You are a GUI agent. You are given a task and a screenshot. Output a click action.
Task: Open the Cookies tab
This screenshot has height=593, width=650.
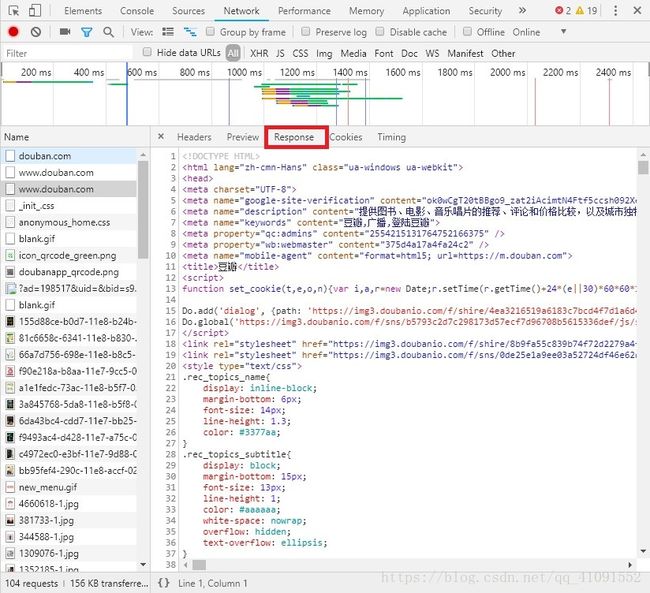coord(346,137)
